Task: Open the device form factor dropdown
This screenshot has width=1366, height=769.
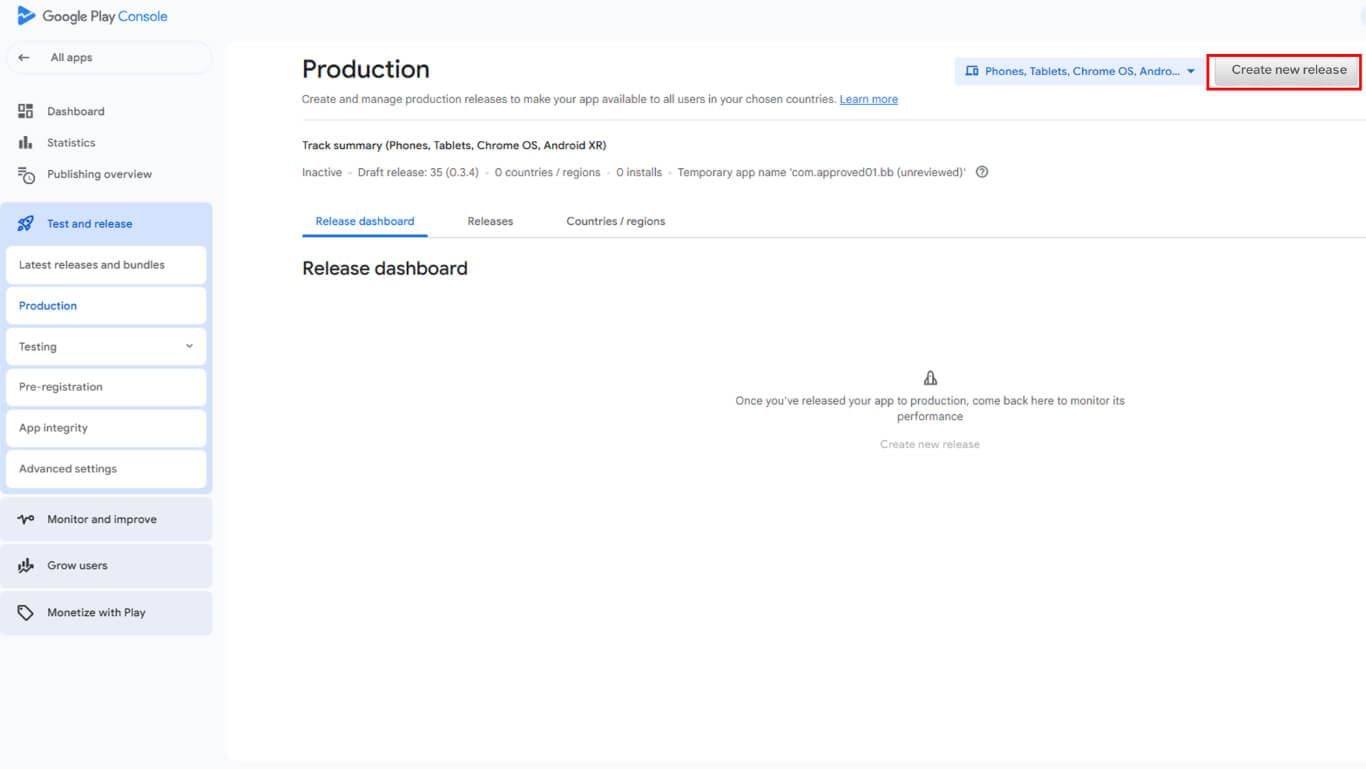Action: tap(1080, 71)
